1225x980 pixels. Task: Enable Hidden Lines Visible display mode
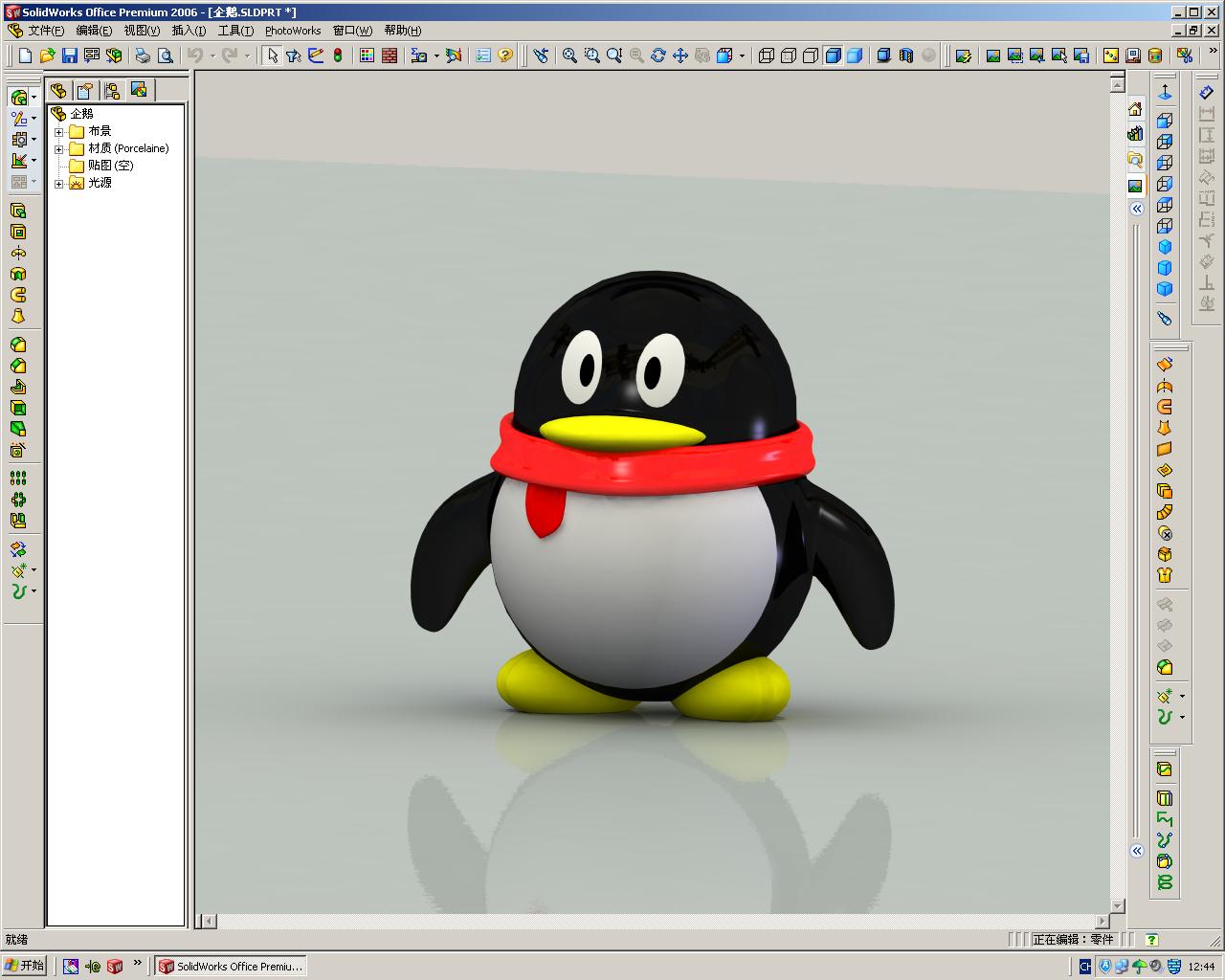(x=789, y=56)
